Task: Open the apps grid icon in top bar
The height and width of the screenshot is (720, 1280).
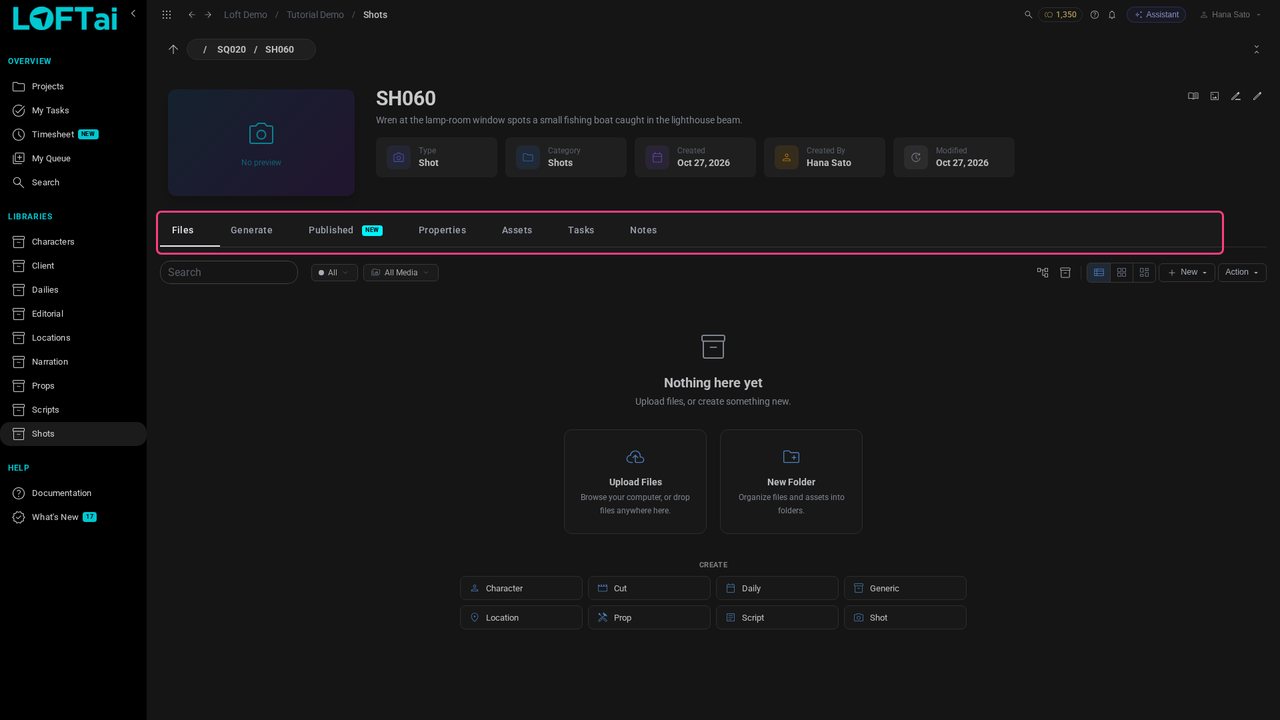Action: coord(166,15)
